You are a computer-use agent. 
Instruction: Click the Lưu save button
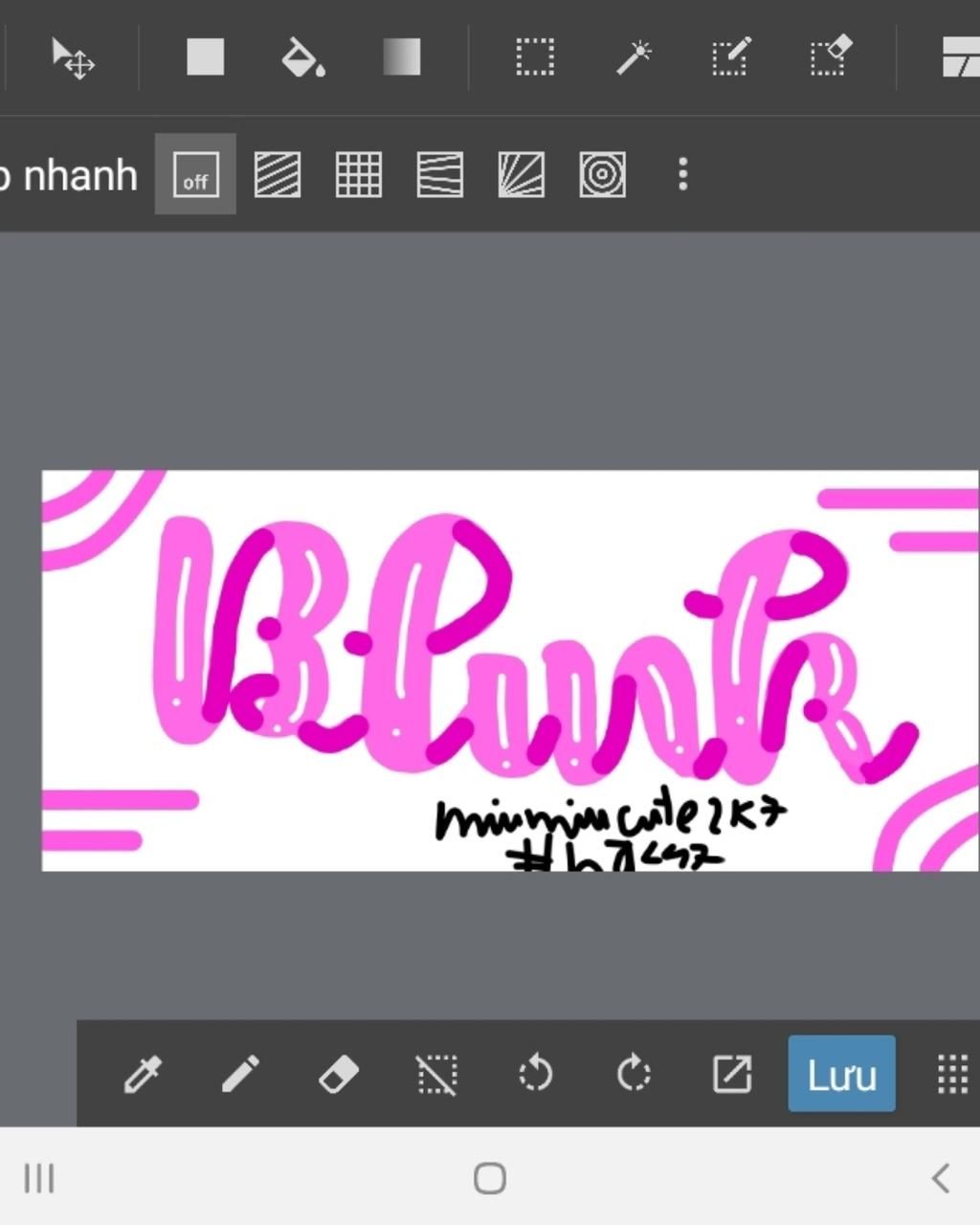click(x=841, y=1074)
